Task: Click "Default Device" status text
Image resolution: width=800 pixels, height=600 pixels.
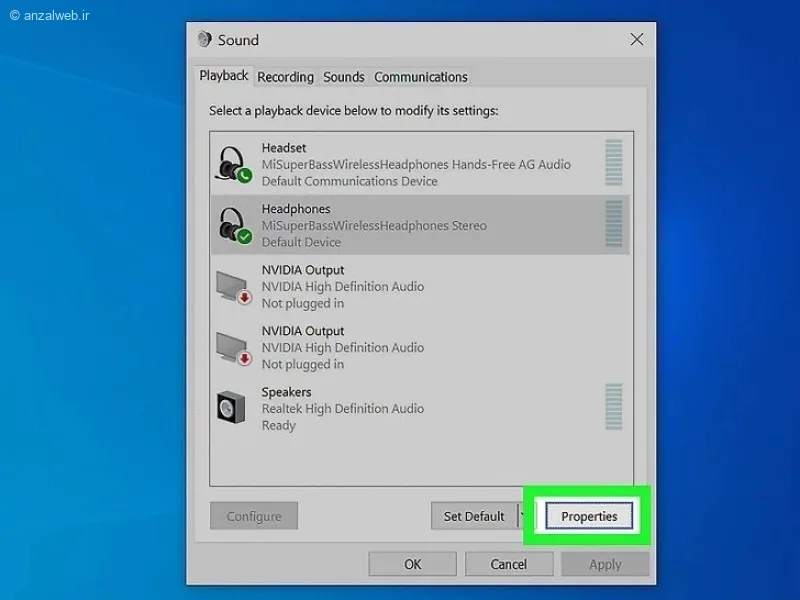Action: point(301,242)
